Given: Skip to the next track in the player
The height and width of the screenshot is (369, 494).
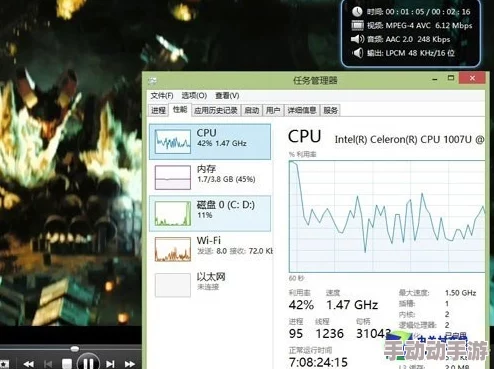Looking at the screenshot, I should [x=110, y=364].
